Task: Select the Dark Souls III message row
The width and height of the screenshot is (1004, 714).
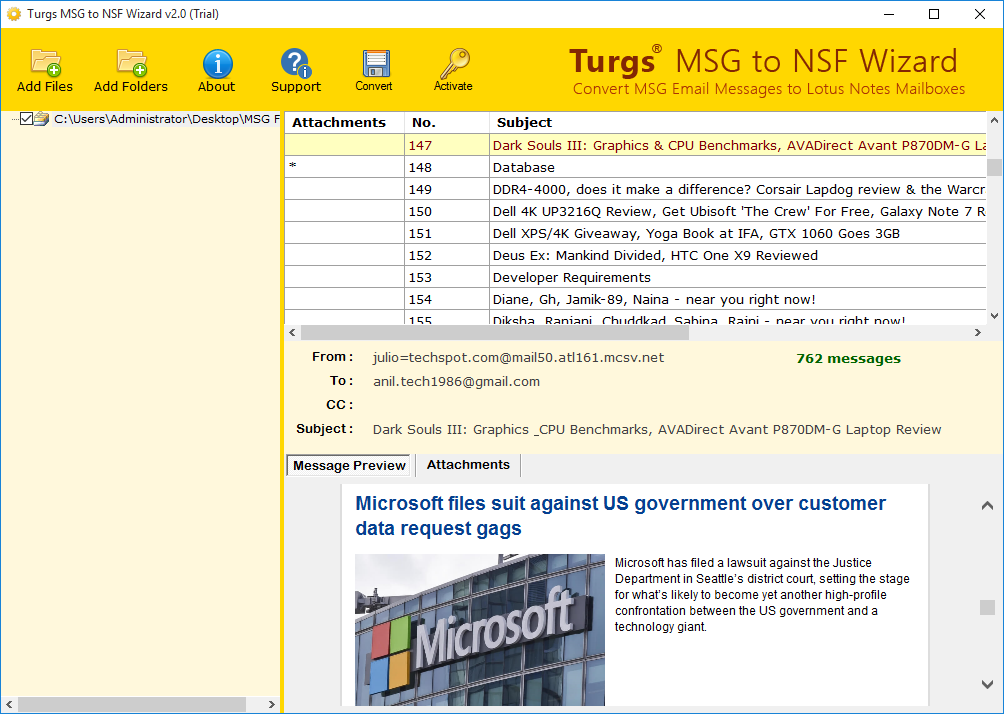Action: point(635,145)
